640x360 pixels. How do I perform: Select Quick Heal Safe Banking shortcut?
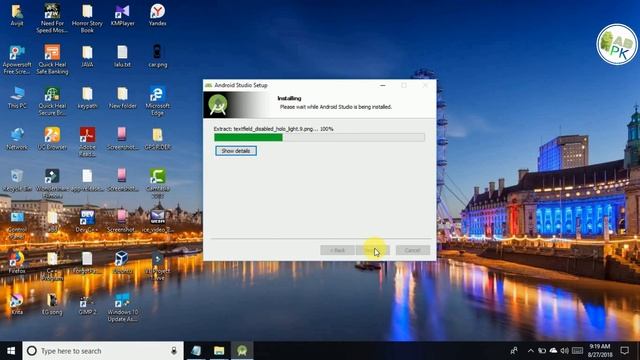52,60
